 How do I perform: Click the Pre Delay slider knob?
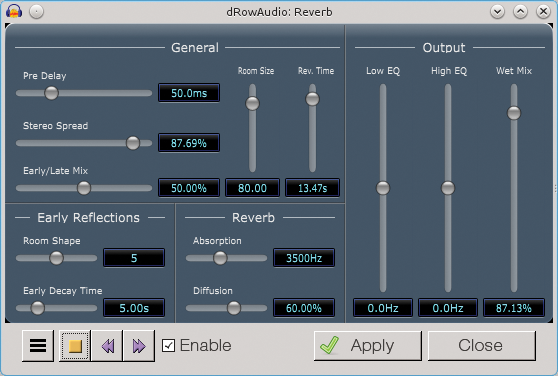pyautogui.click(x=51, y=93)
